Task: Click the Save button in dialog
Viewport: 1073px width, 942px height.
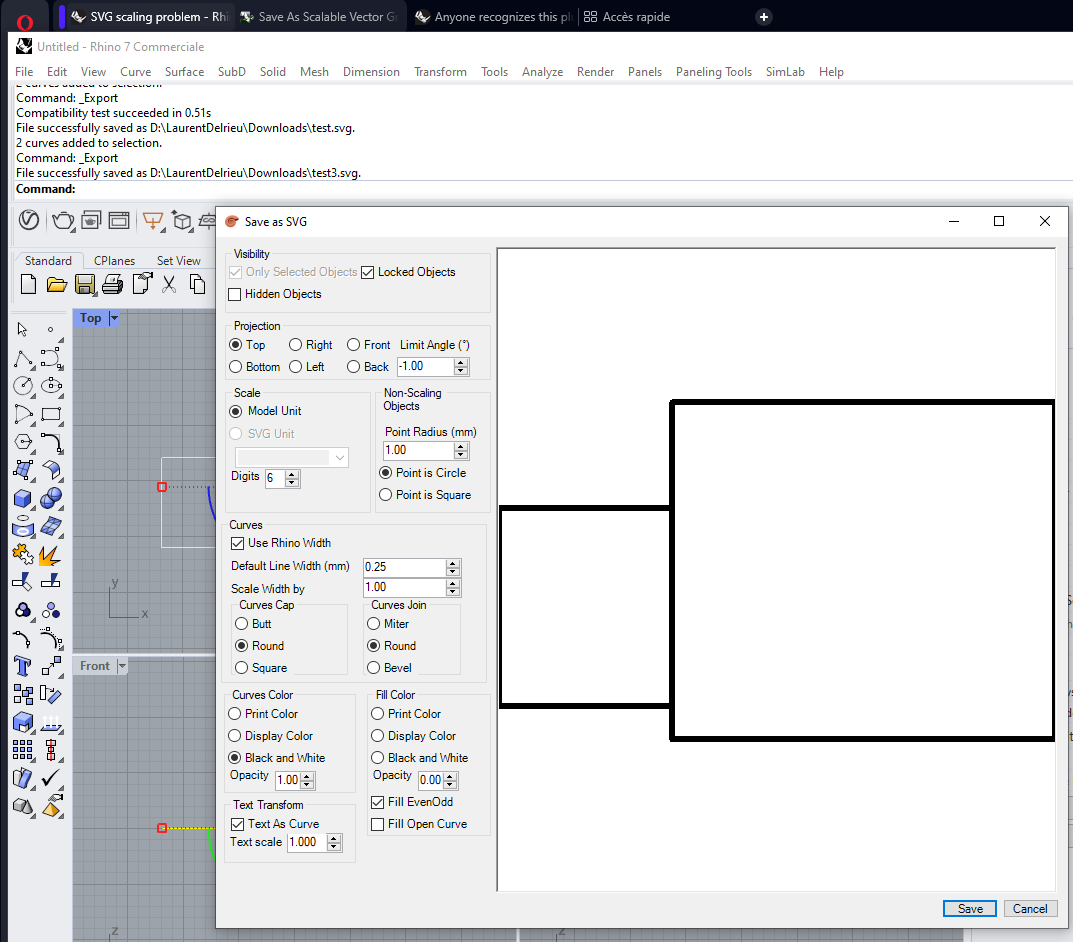Action: click(969, 908)
